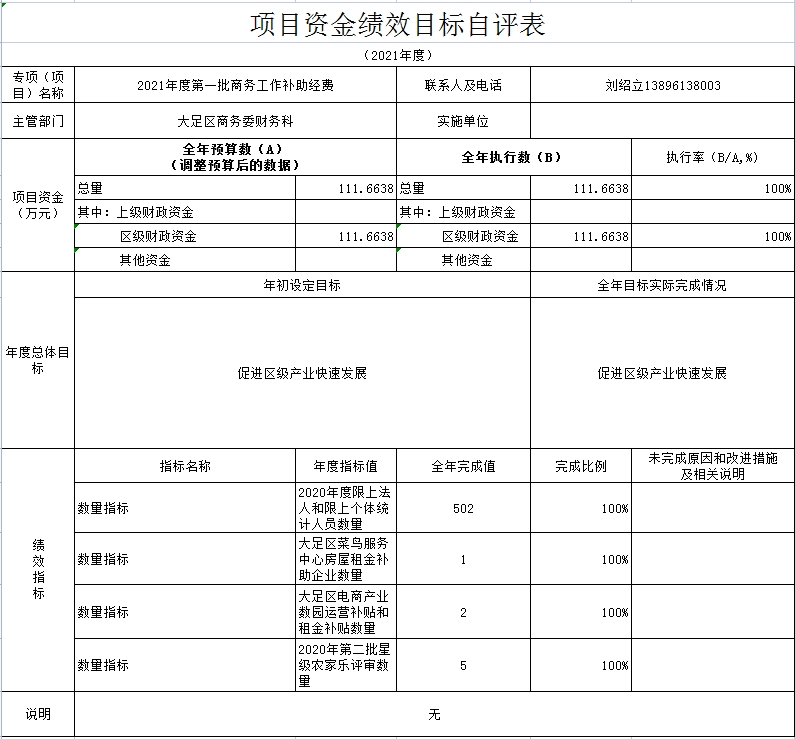Select the '指标名称' column header
The image size is (795, 739).
pos(185,465)
